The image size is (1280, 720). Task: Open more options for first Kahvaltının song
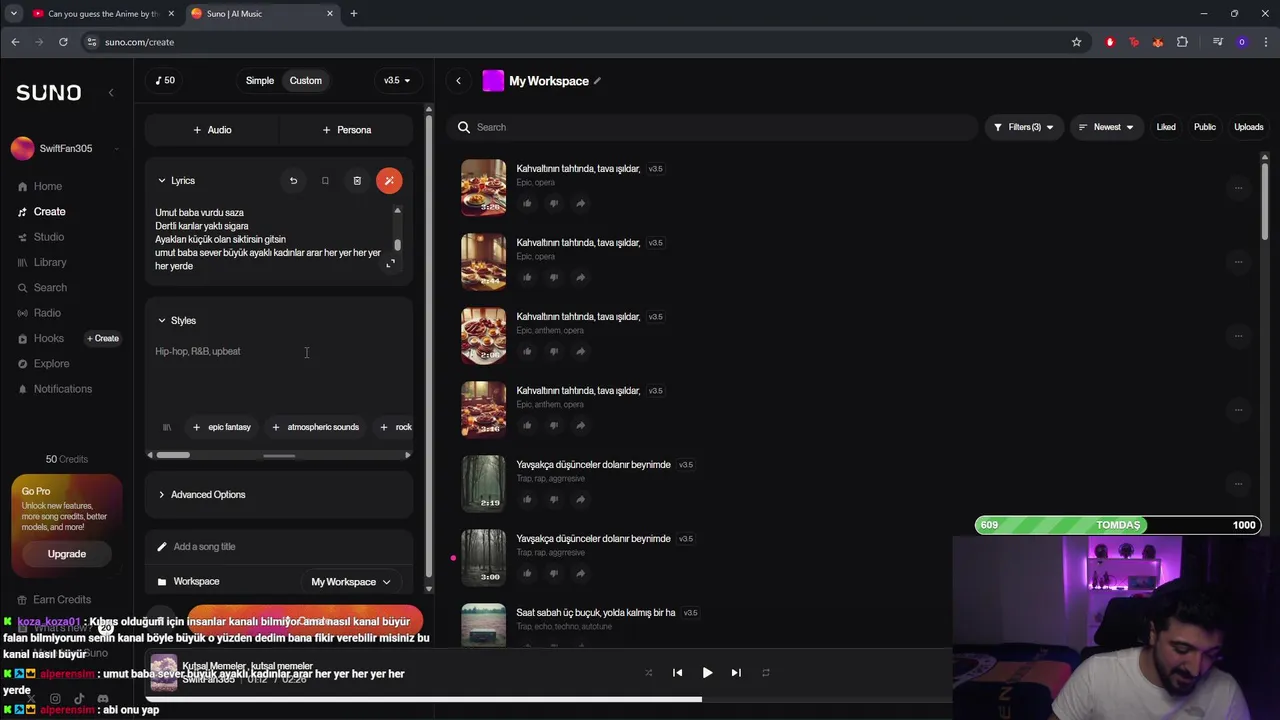(x=1238, y=188)
